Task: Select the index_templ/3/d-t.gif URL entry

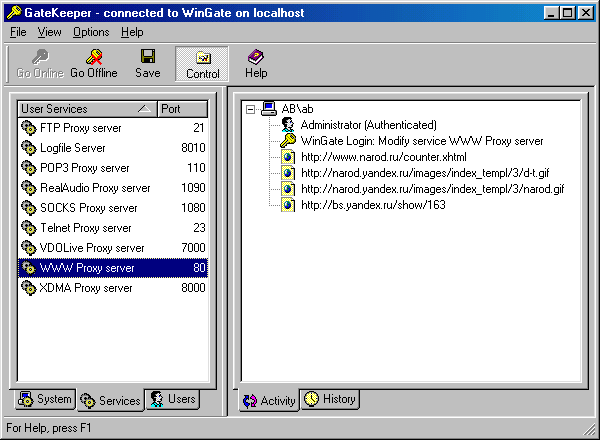Action: 425,173
